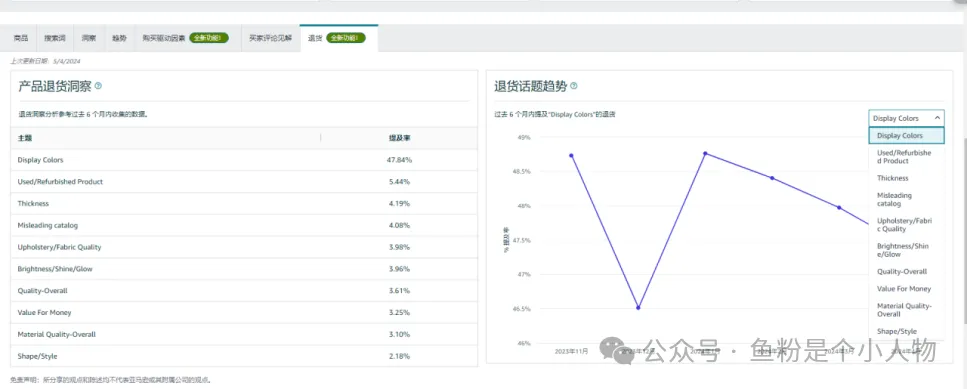Viewport: 967px width, 389px height.
Task: Click the 2.18% mention rate value
Action: 400,356
